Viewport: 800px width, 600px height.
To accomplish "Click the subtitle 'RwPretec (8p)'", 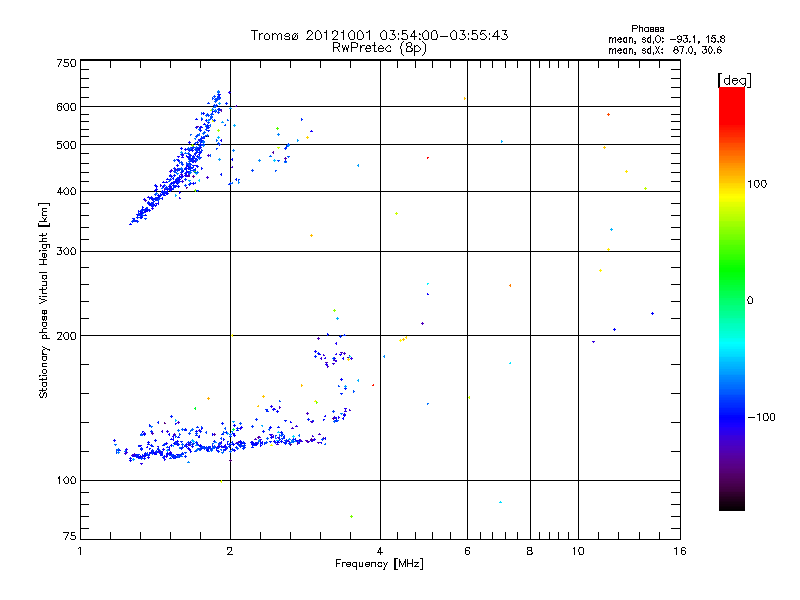I will pyautogui.click(x=379, y=48).
